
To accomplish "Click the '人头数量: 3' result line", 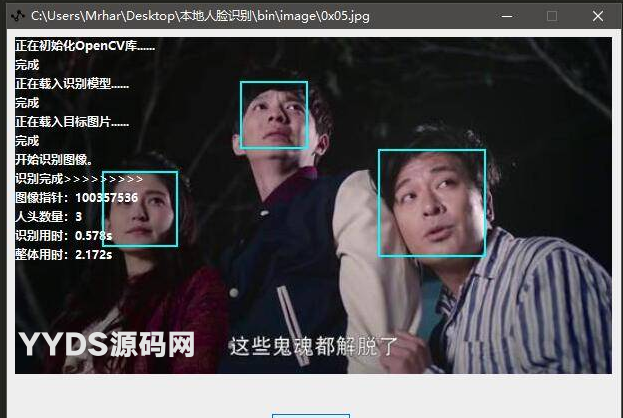I will 48,217.
